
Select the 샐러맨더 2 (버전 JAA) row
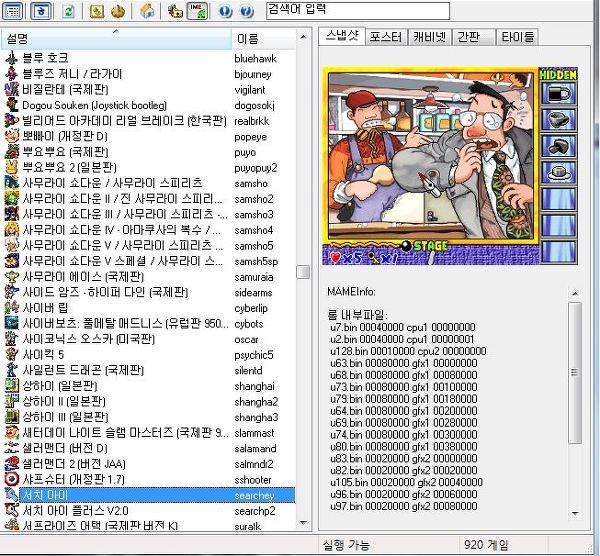(x=149, y=464)
